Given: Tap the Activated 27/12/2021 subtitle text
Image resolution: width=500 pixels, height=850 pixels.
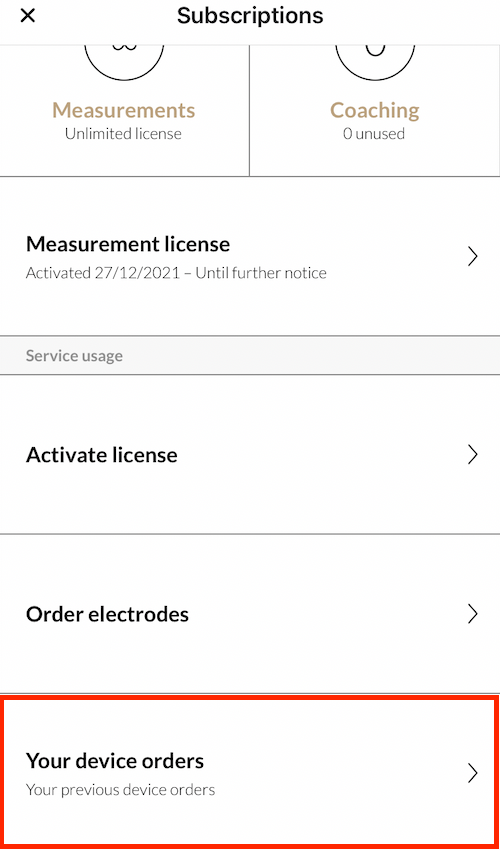Looking at the screenshot, I should [x=176, y=272].
